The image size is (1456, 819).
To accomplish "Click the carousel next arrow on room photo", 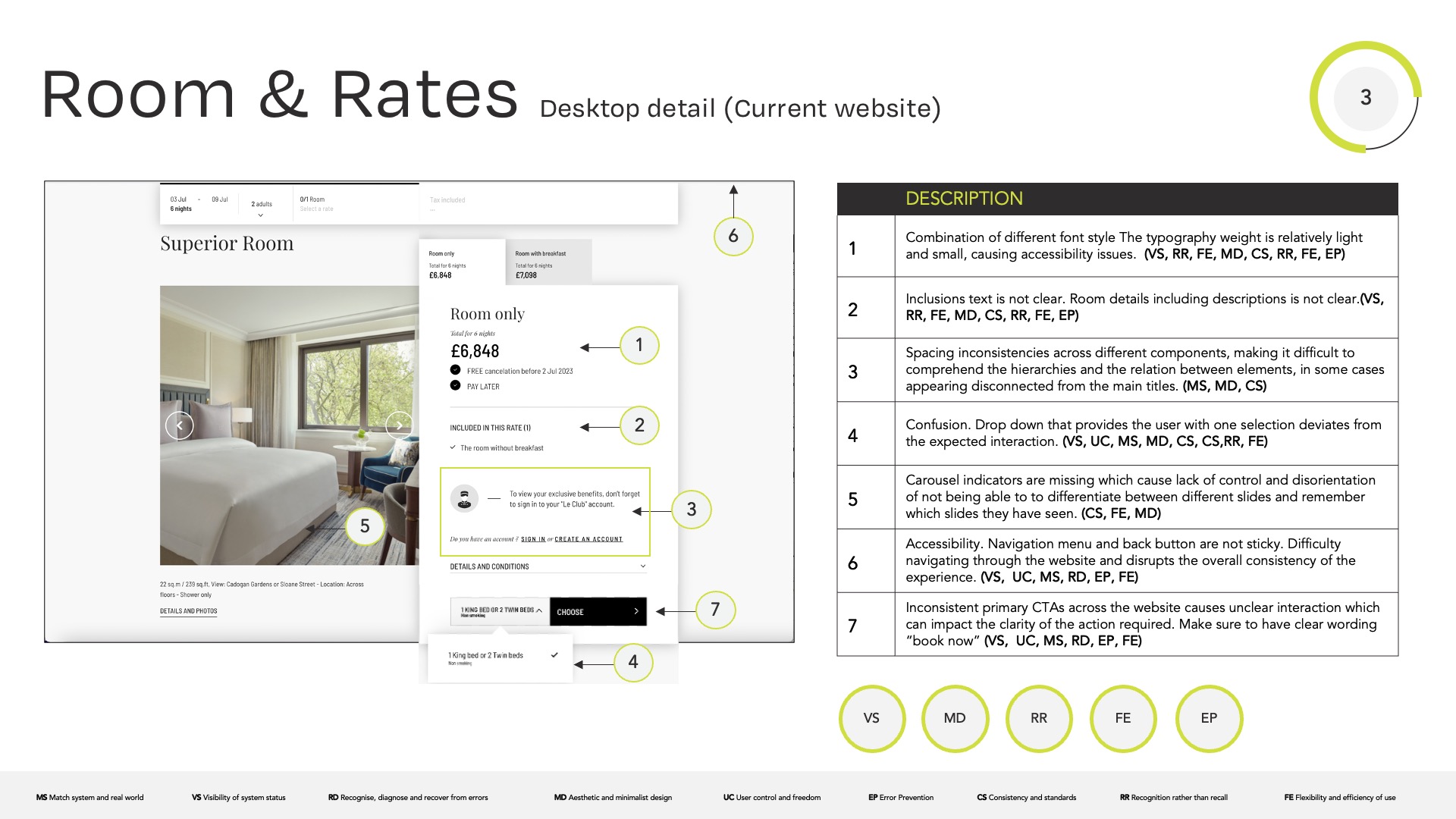I will pyautogui.click(x=399, y=425).
